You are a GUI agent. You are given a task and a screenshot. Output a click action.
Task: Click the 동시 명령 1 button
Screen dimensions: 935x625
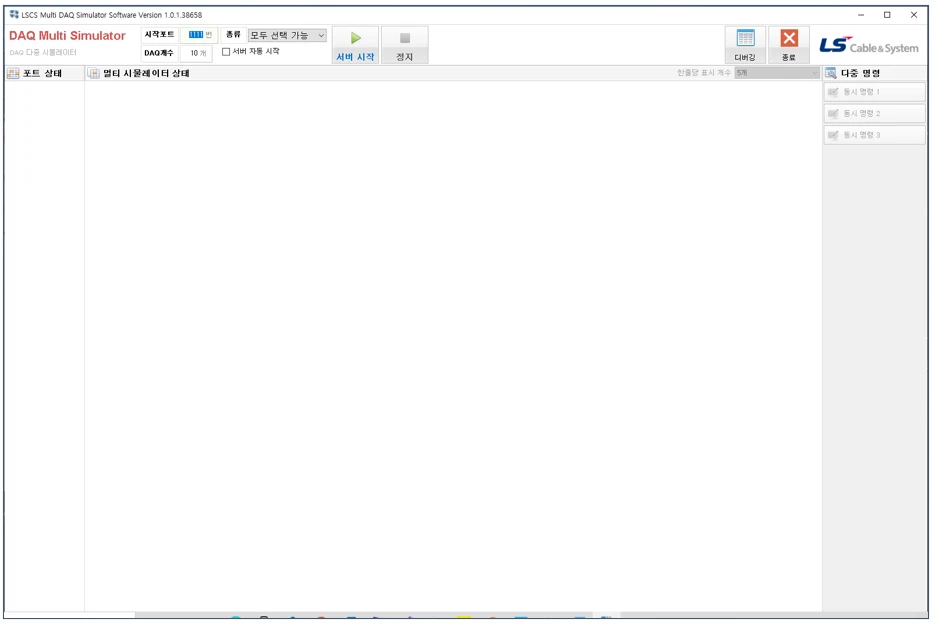874,92
